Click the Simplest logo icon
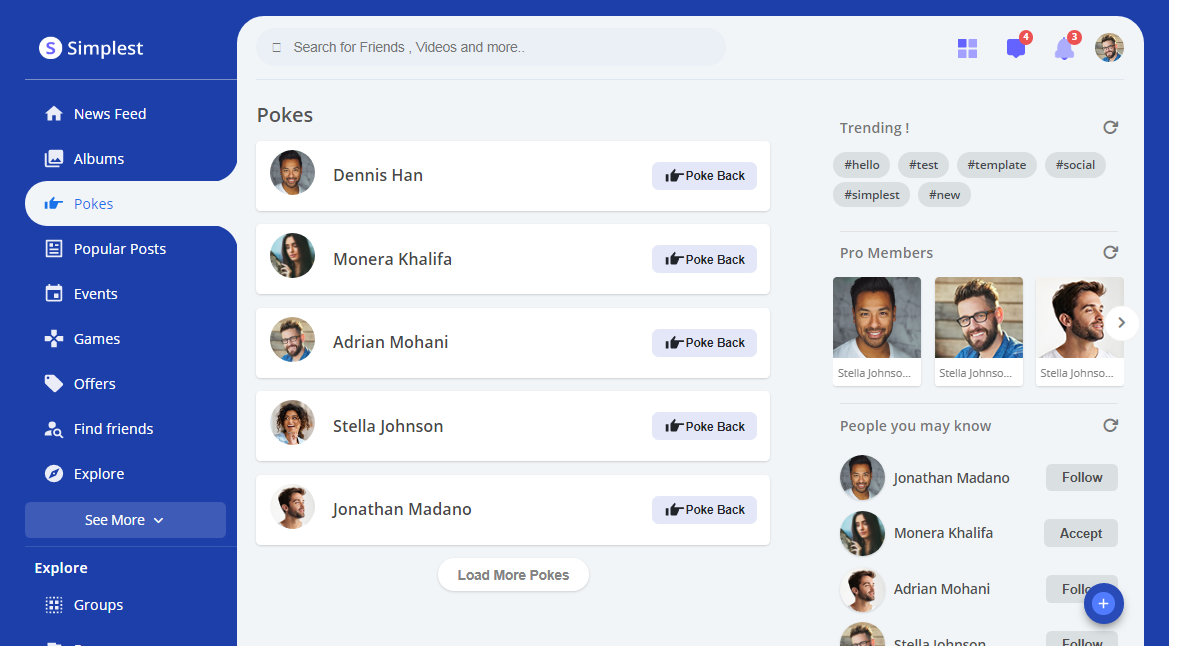 tap(50, 48)
